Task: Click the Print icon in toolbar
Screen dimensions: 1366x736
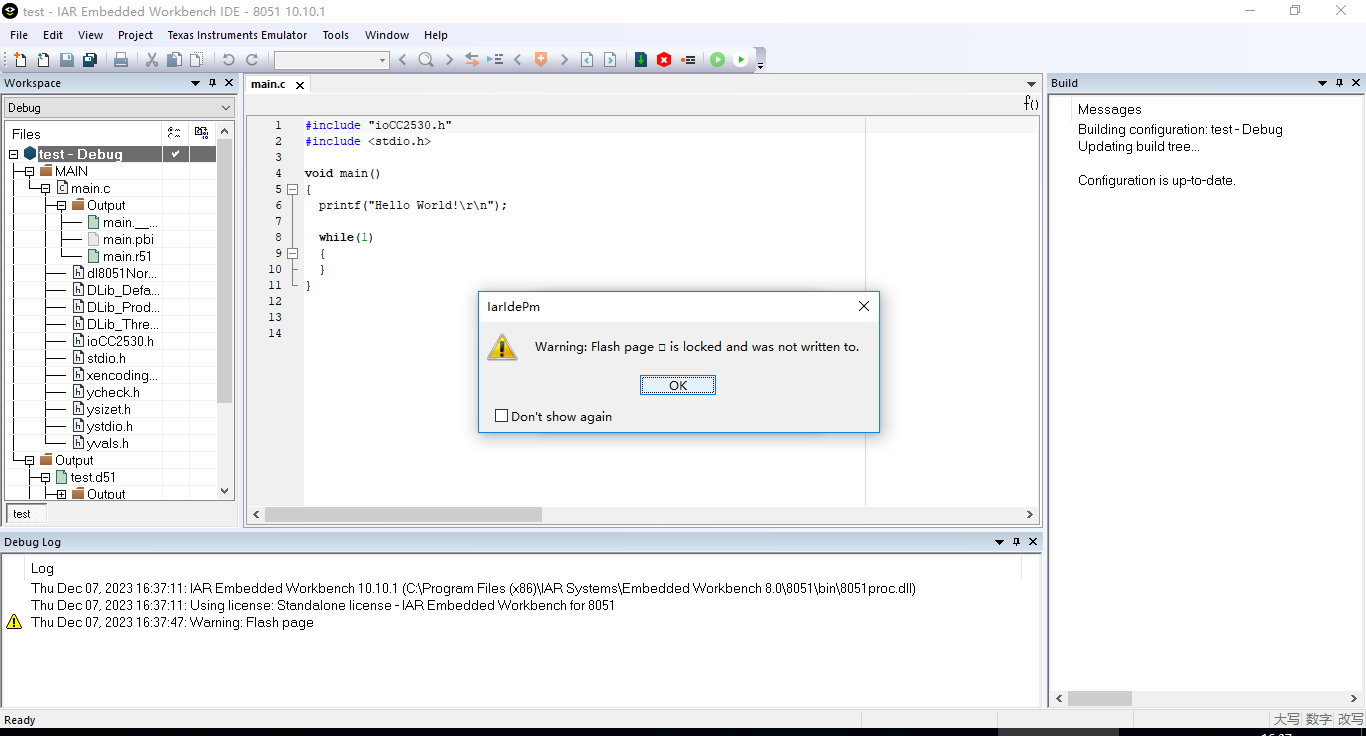Action: click(x=121, y=60)
